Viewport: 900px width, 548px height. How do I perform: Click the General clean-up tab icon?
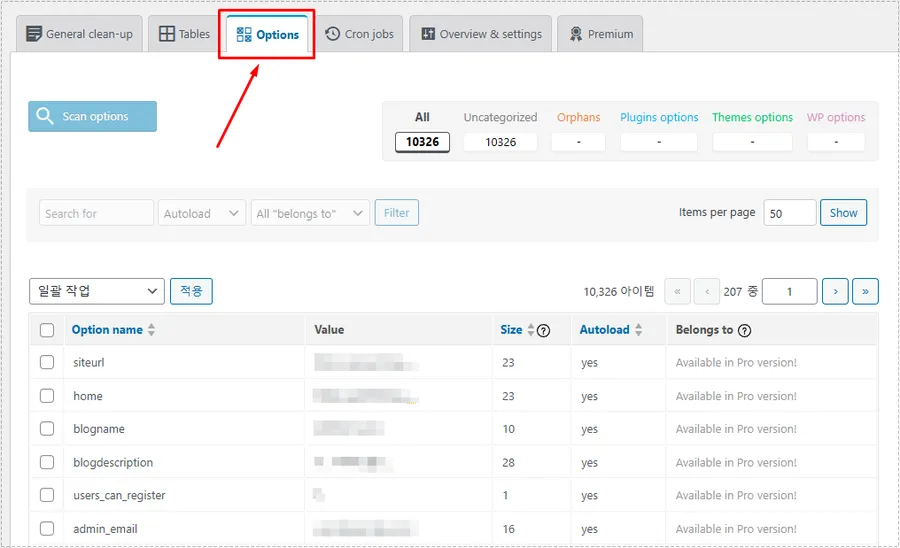pos(34,34)
